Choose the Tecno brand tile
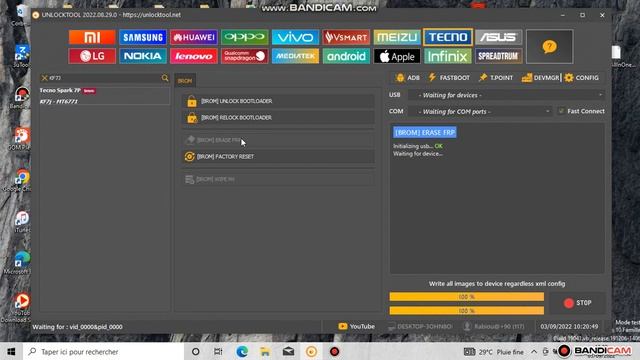640x360 pixels. tap(448, 37)
